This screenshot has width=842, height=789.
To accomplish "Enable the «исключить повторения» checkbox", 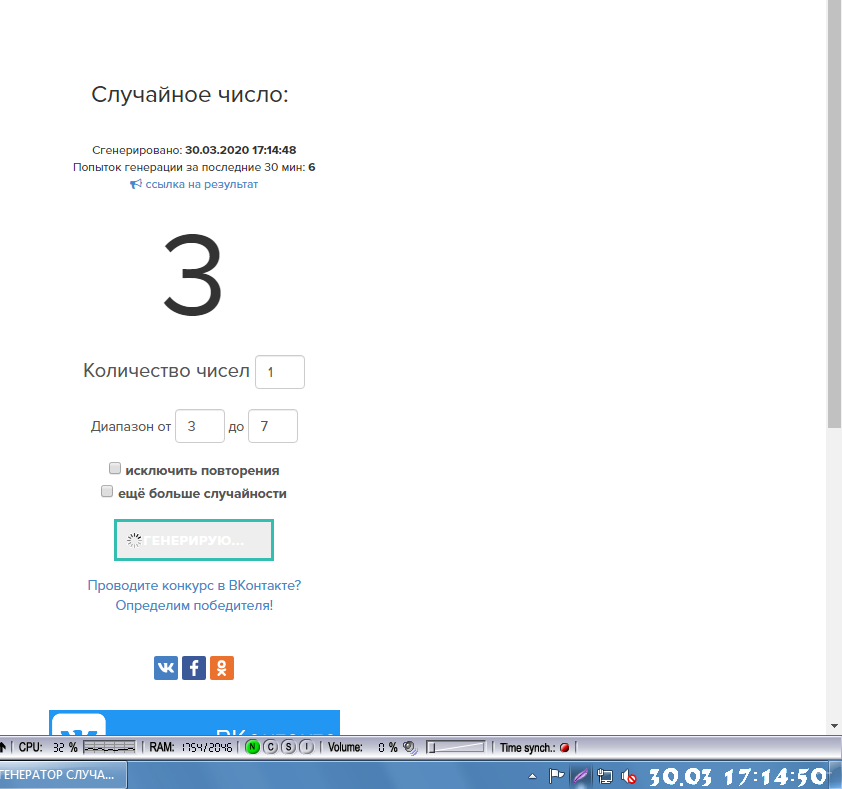I will (115, 468).
